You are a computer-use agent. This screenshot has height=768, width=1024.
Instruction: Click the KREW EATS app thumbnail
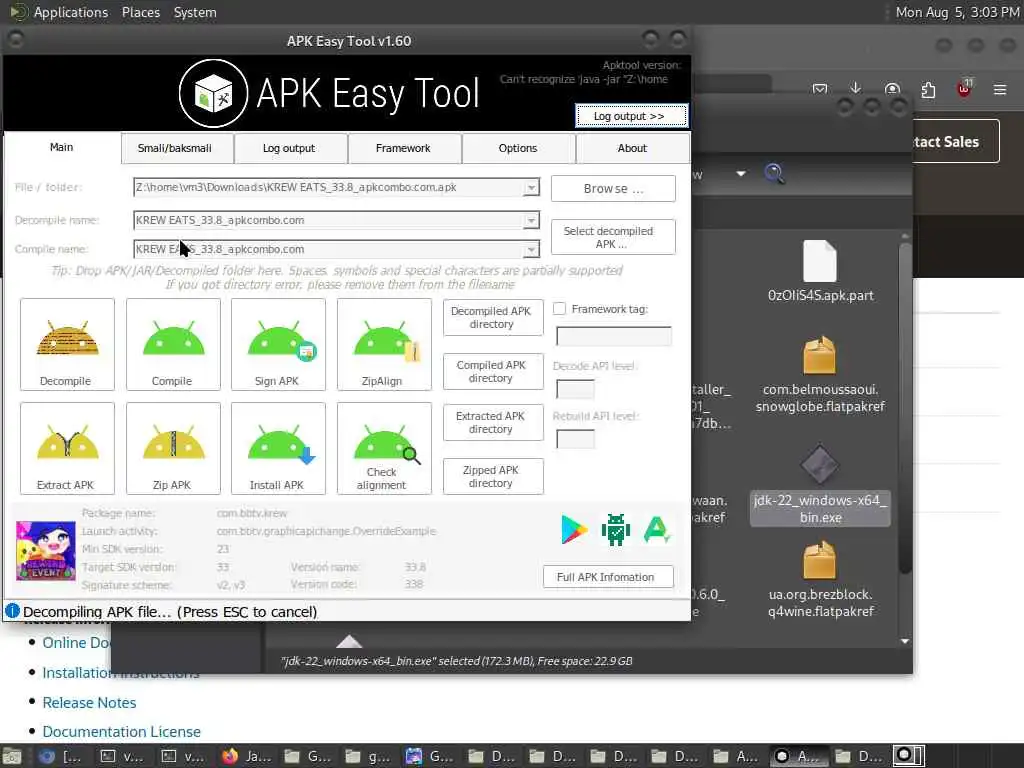46,551
